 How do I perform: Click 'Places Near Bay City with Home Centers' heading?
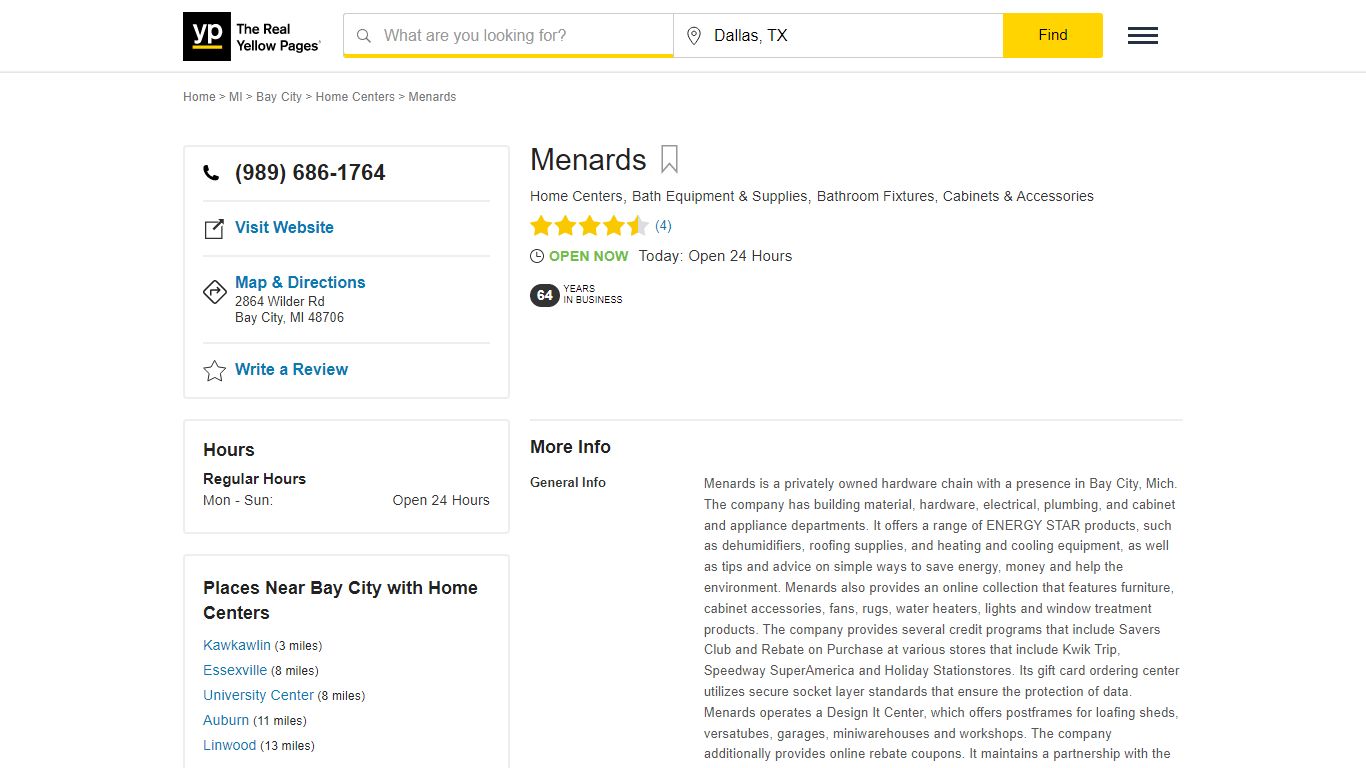(340, 600)
